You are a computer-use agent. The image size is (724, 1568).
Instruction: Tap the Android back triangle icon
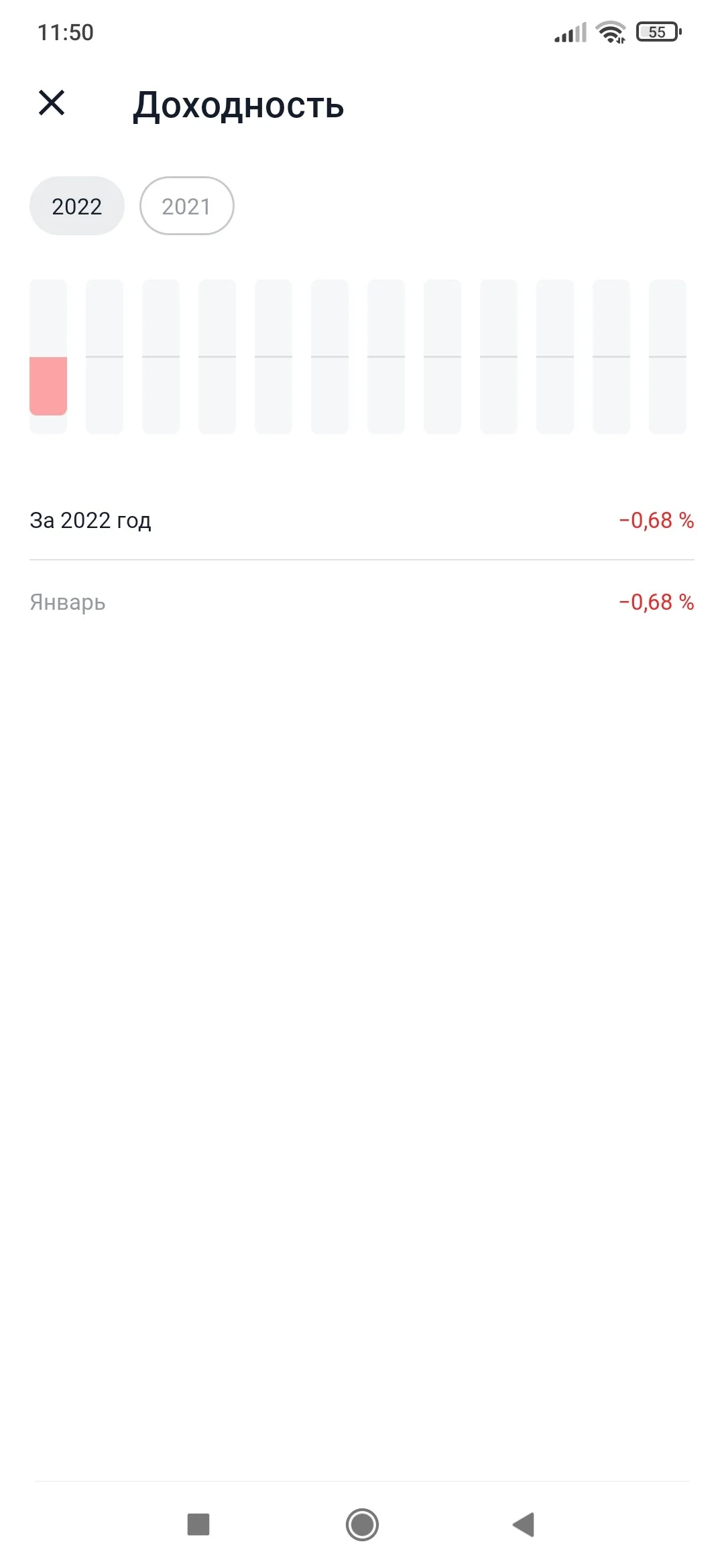(524, 1524)
